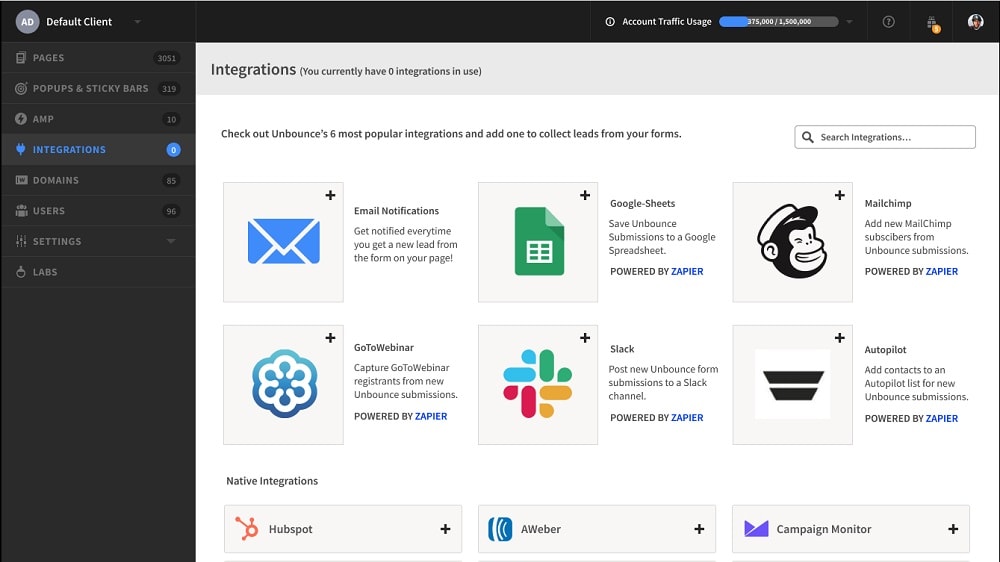Add the Autopilot integration plus

pyautogui.click(x=839, y=338)
